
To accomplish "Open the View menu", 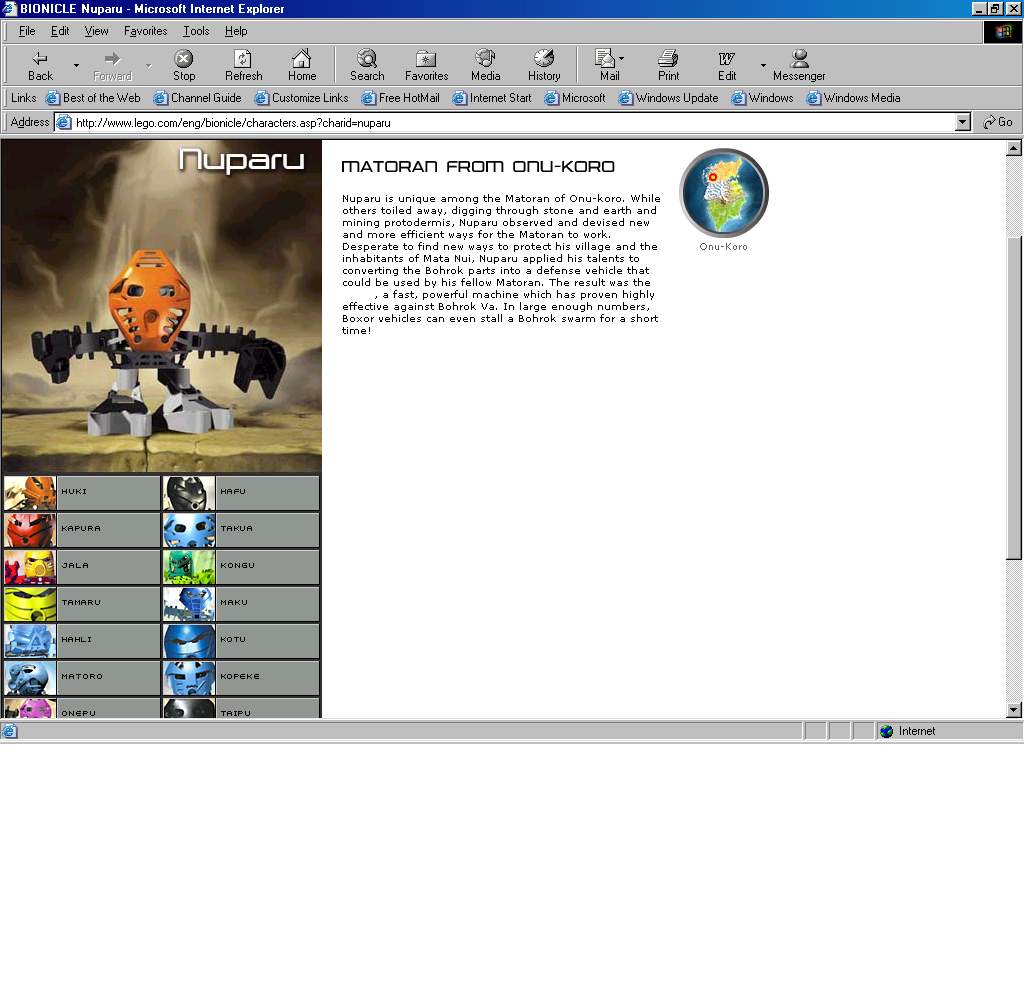I will coord(96,31).
